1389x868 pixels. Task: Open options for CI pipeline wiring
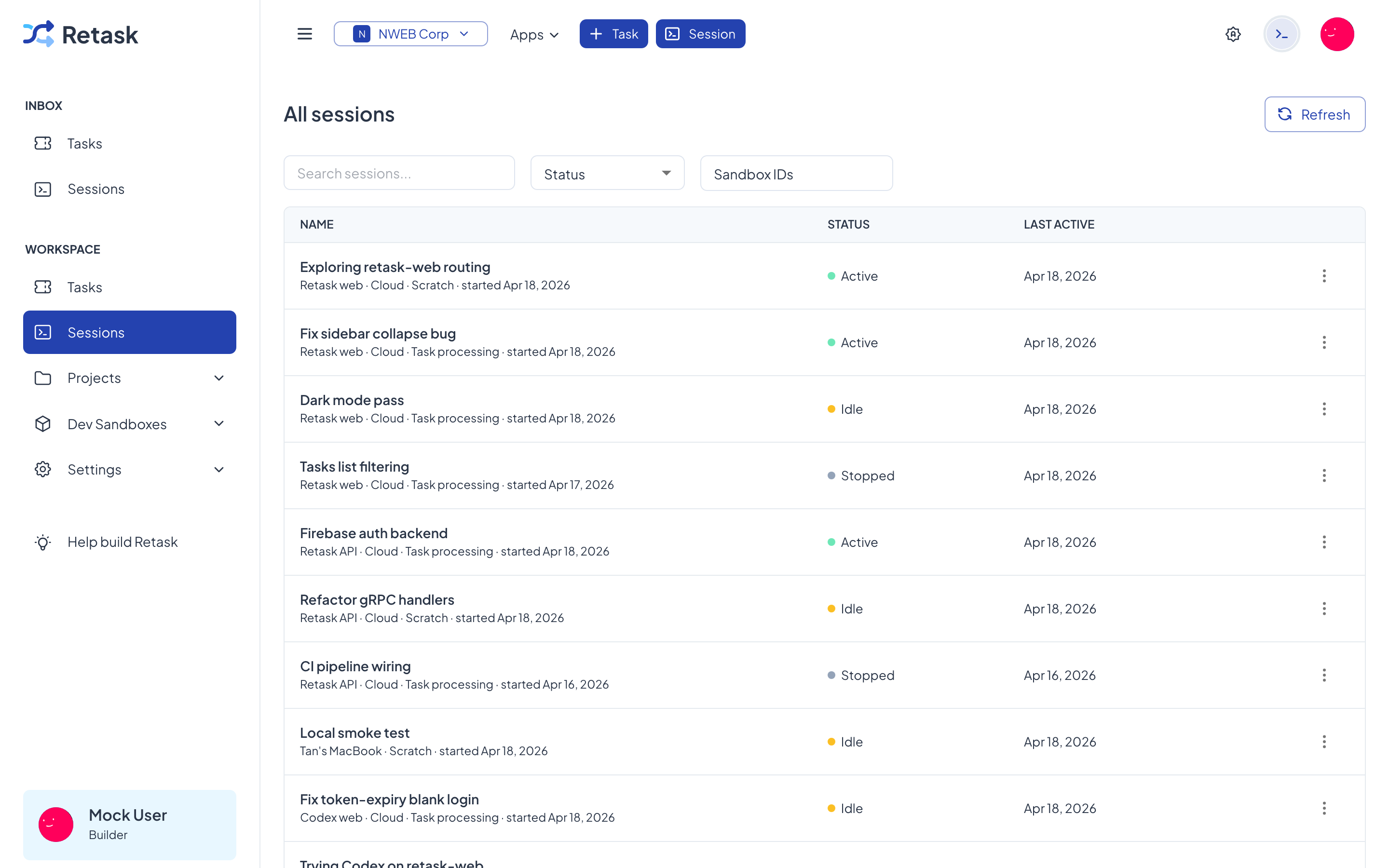pos(1324,676)
